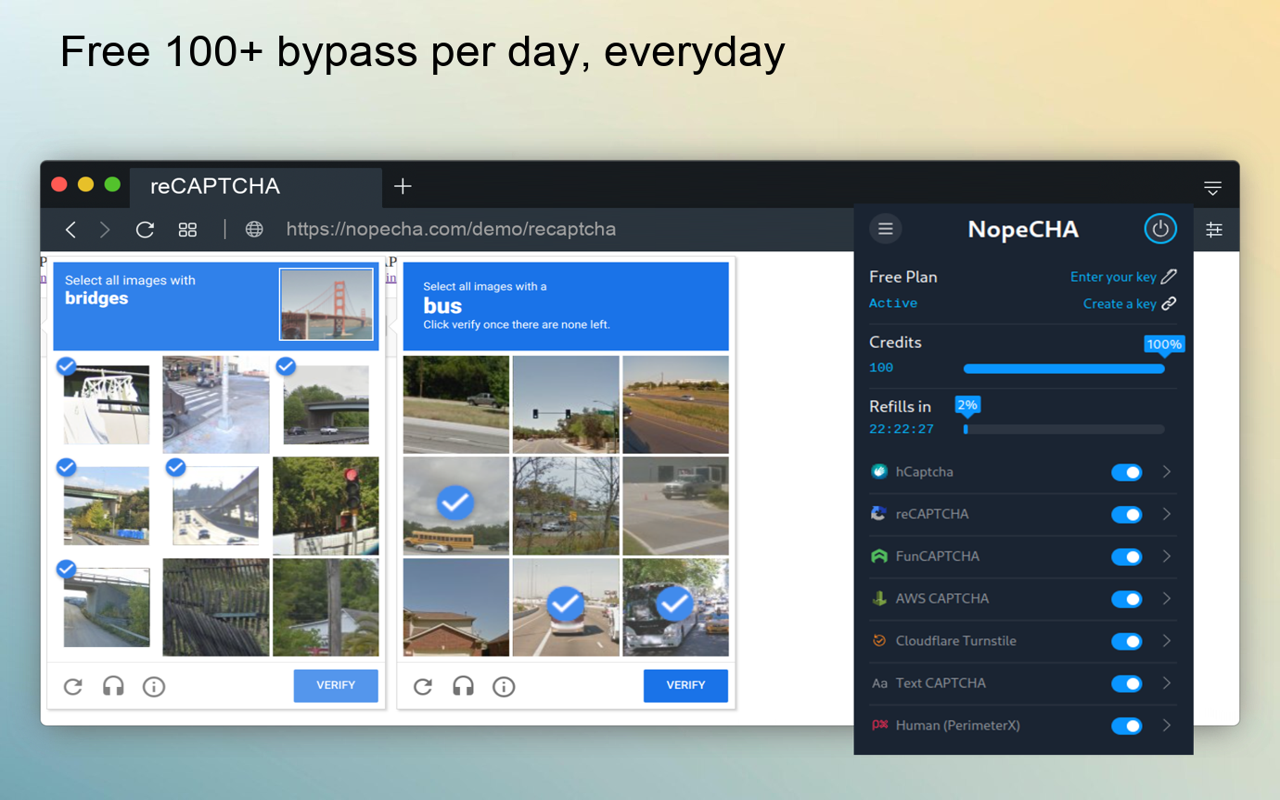Open the NopeCHA hamburger menu

(x=884, y=228)
